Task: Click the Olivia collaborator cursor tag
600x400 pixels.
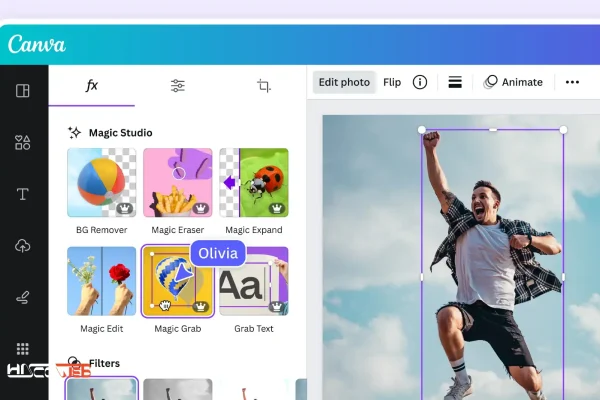Action: pyautogui.click(x=218, y=253)
